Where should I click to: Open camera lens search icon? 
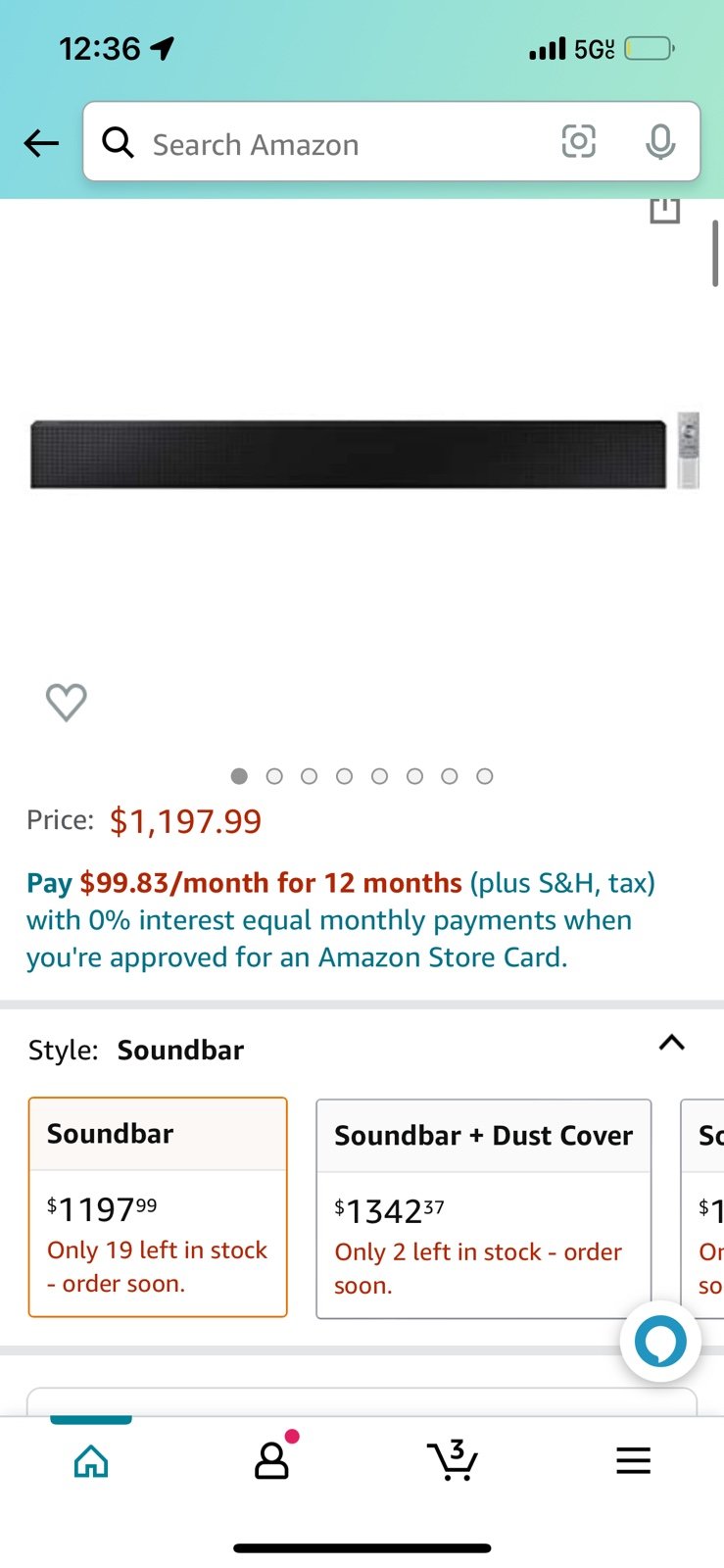coord(578,142)
